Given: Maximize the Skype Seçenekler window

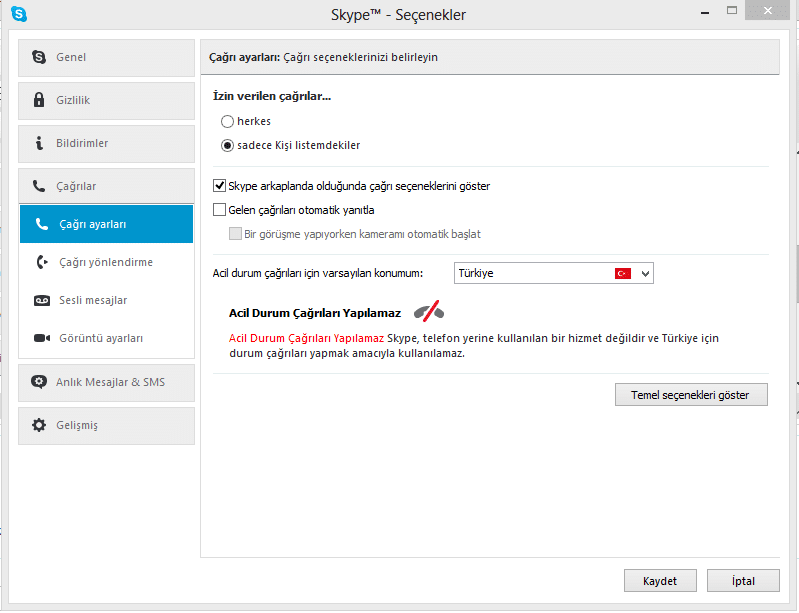Looking at the screenshot, I should coord(732,11).
